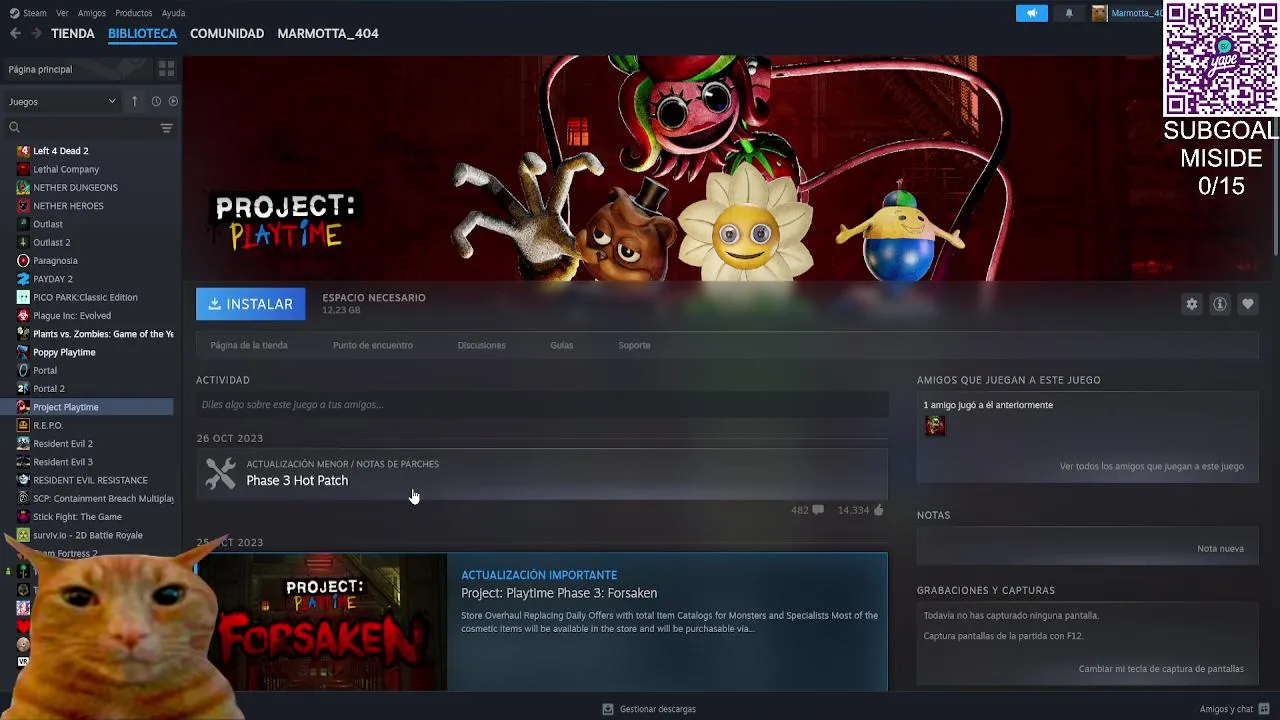The image size is (1280, 720).
Task: Click the Portal game icon
Action: [x=23, y=370]
